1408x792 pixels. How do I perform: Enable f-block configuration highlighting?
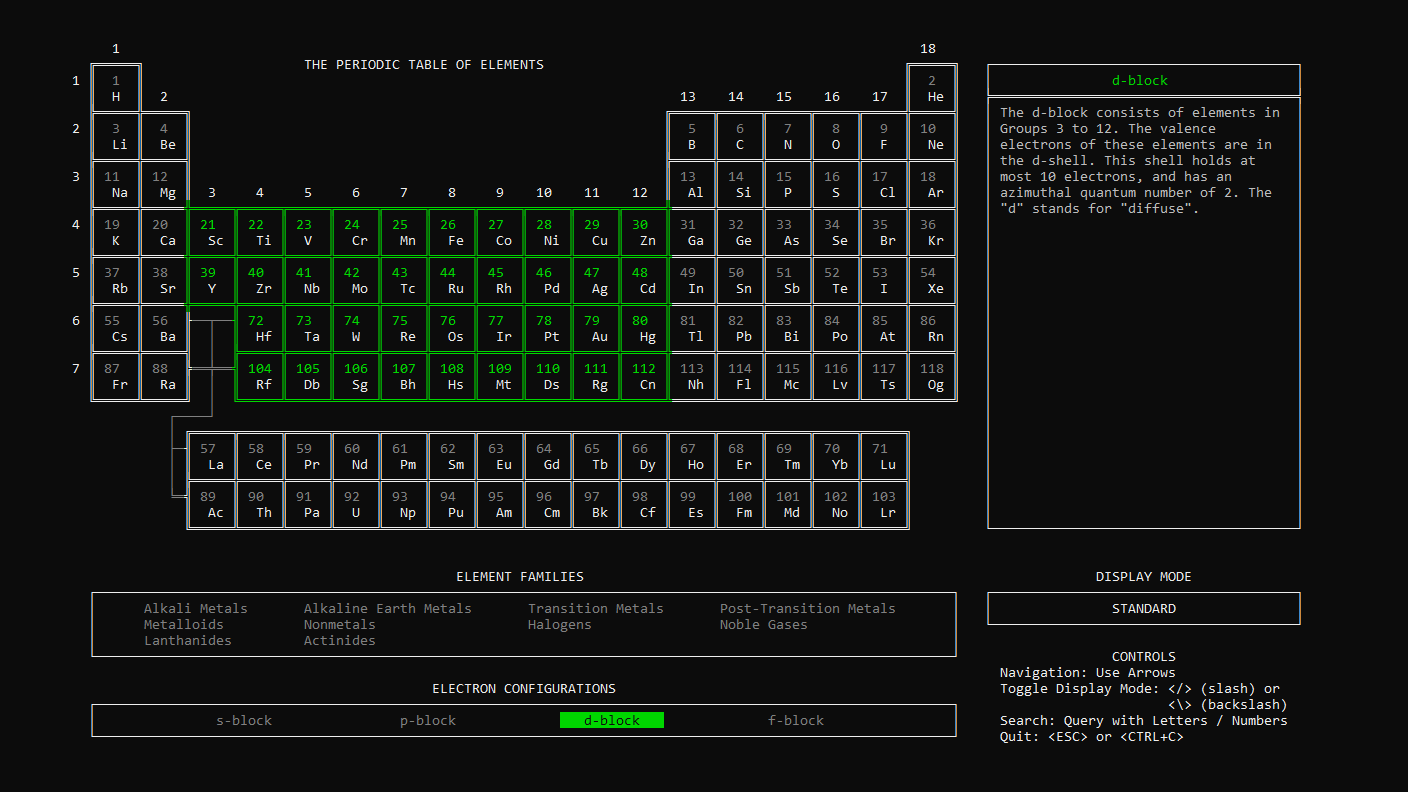795,720
